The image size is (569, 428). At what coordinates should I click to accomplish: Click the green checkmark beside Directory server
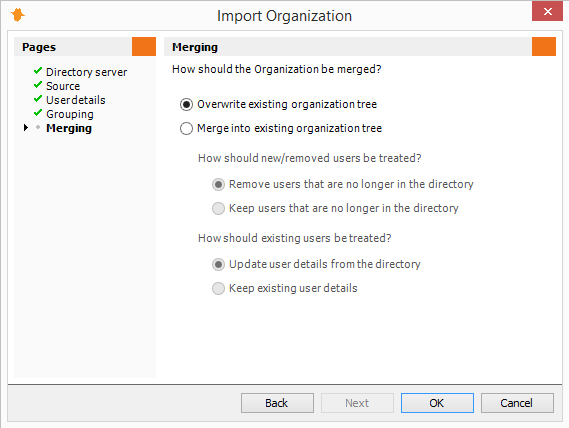tap(38, 71)
